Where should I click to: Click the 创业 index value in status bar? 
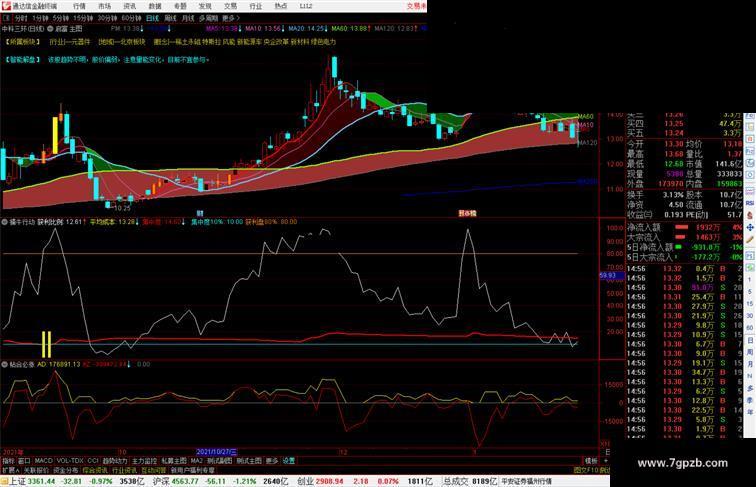coord(330,481)
